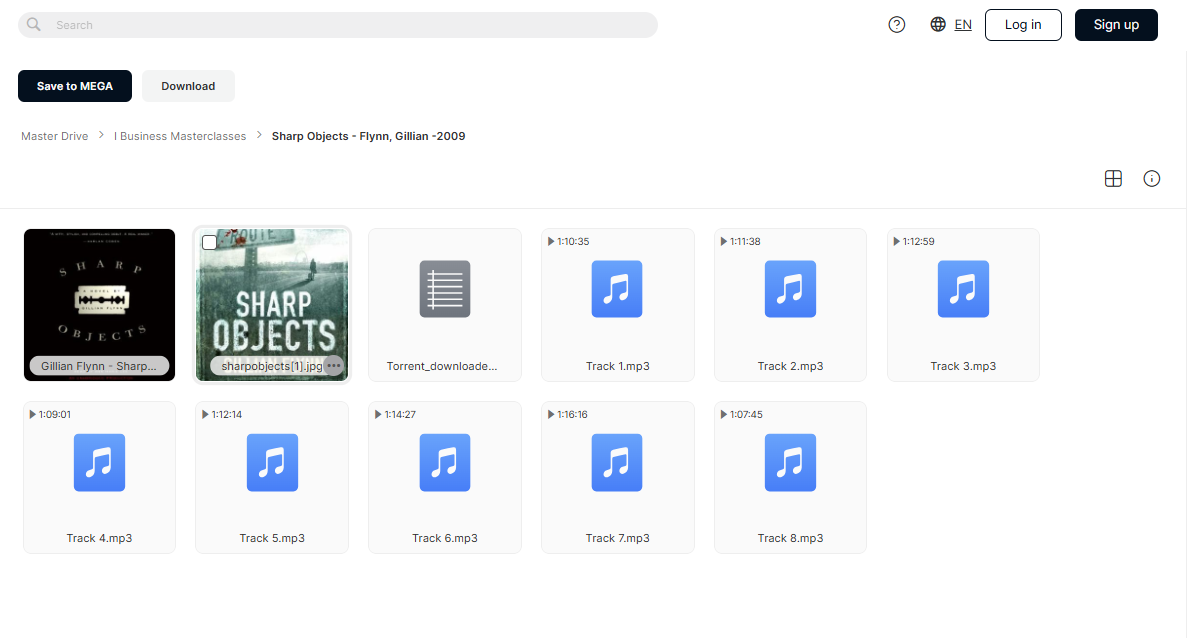Click the Track 3.mp3 file name
The image size is (1187, 638).
pos(963,366)
